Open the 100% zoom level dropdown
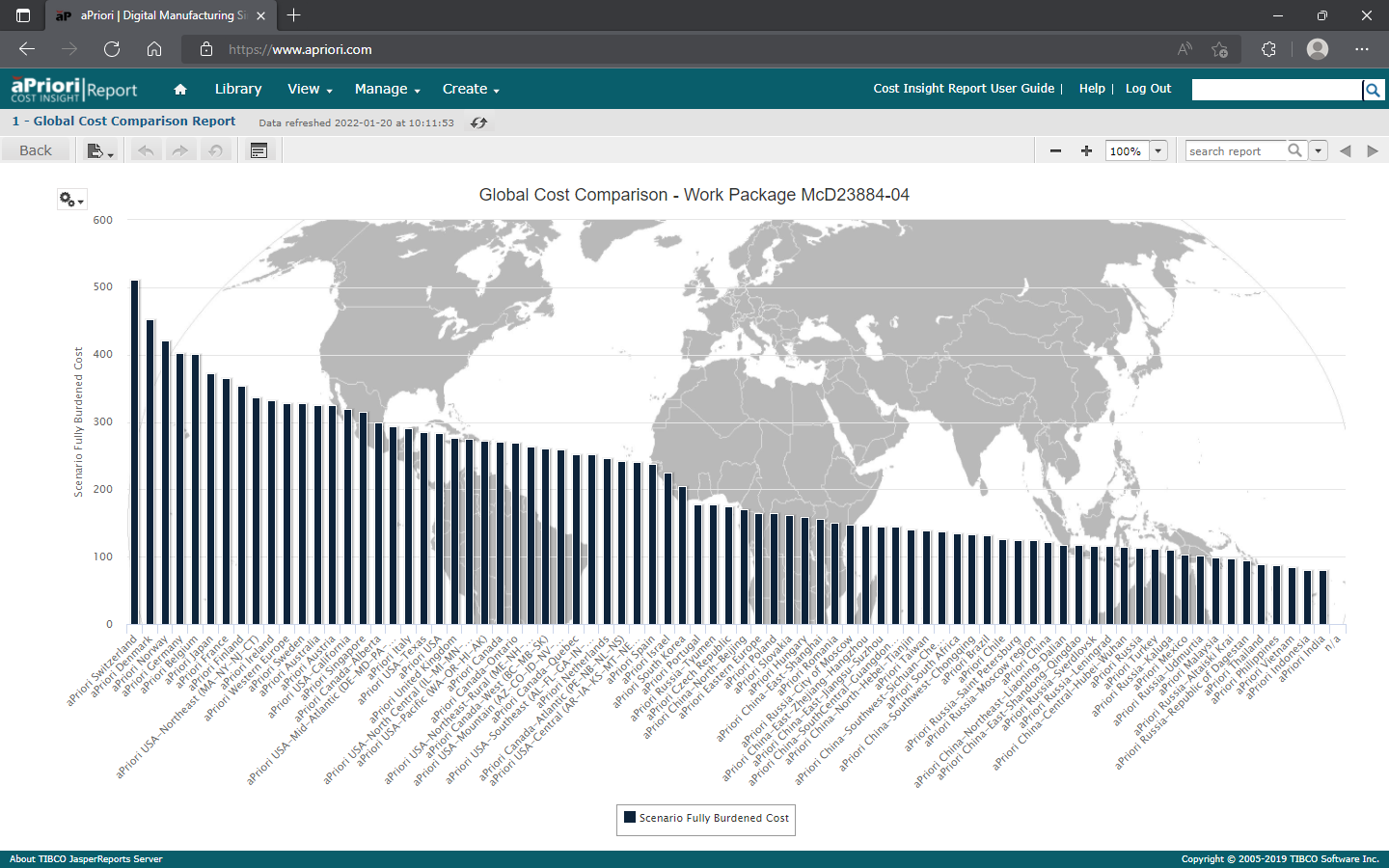The image size is (1389, 868). pyautogui.click(x=1158, y=150)
